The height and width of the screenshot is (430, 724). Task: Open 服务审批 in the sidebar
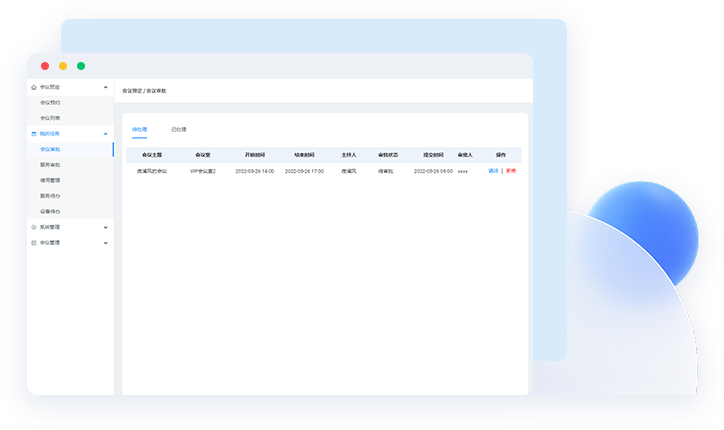pos(50,165)
